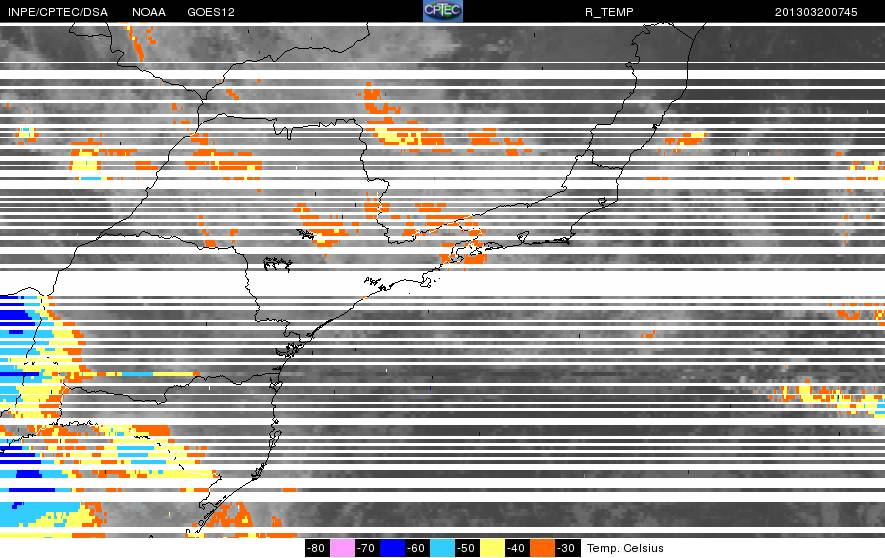The image size is (885, 558).
Task: Click the CPTEC logo in the header
Action: click(442, 11)
